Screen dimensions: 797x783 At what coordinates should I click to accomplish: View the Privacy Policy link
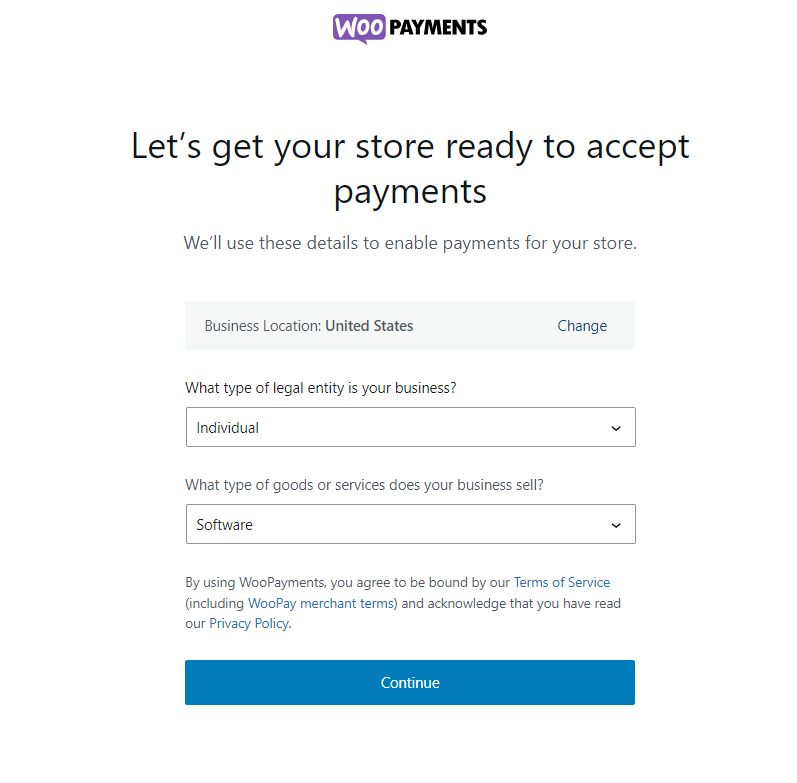249,623
